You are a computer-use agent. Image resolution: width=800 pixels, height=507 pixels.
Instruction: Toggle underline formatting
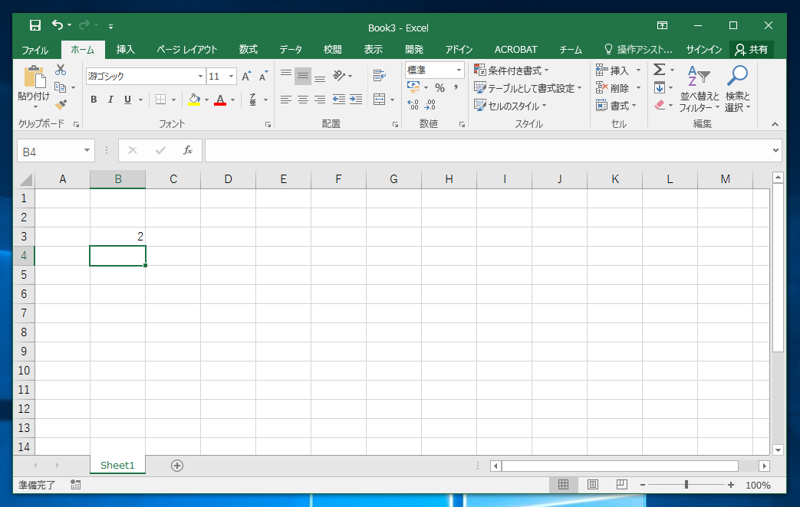128,99
